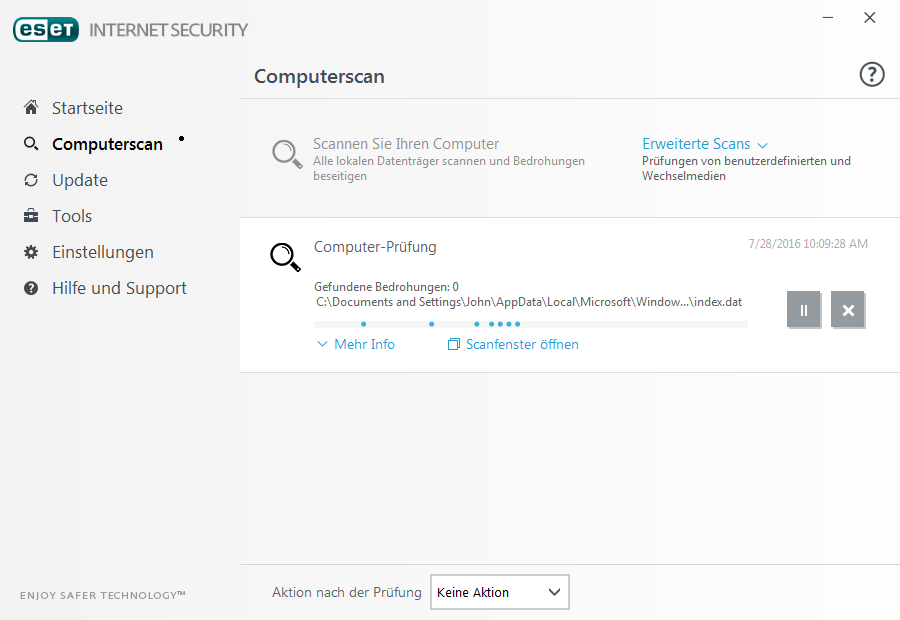Screen dimensions: 900x620
Task: Click the Startseite home icon
Action: coord(31,107)
